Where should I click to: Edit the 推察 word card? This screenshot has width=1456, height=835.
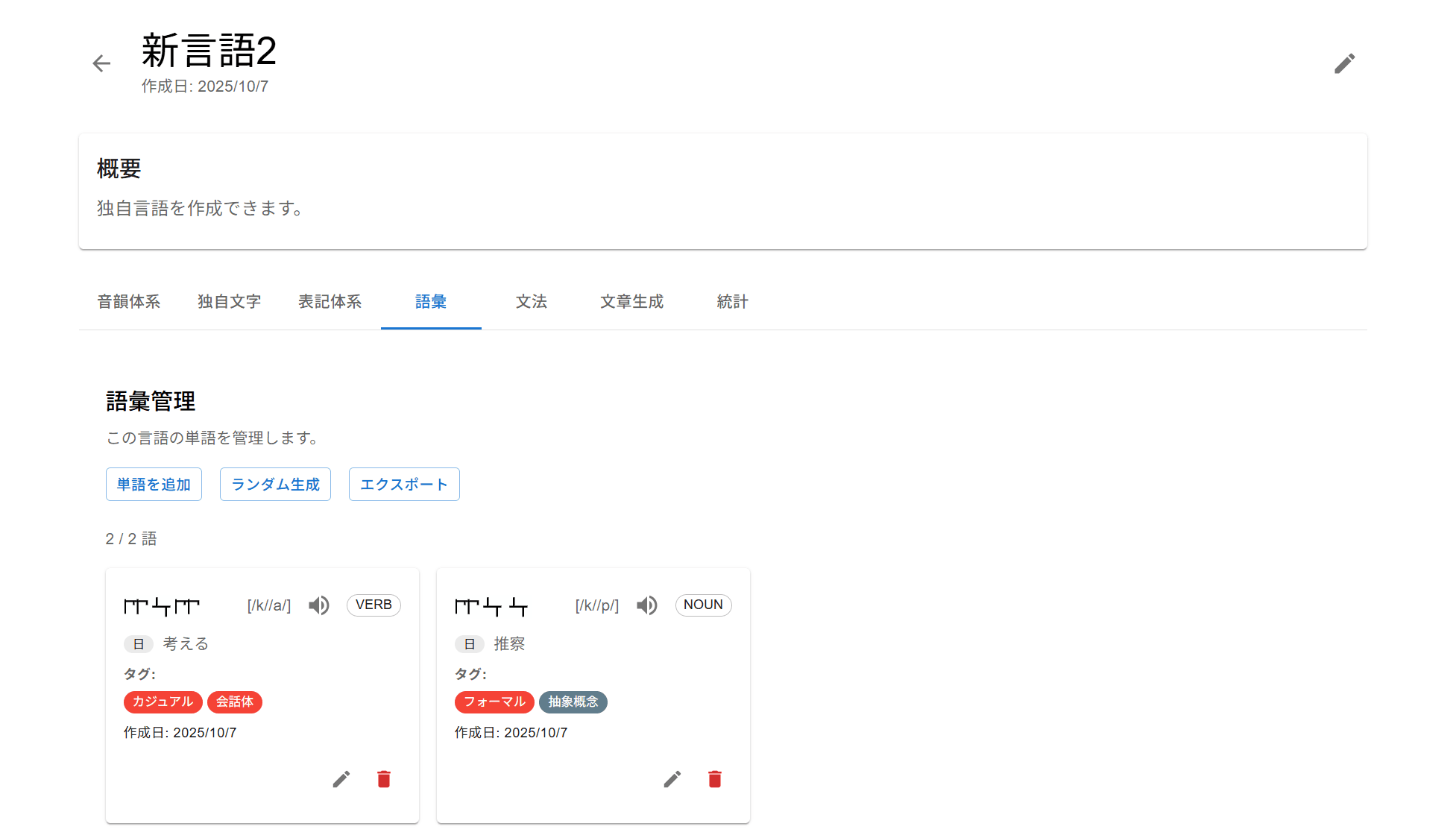(672, 779)
